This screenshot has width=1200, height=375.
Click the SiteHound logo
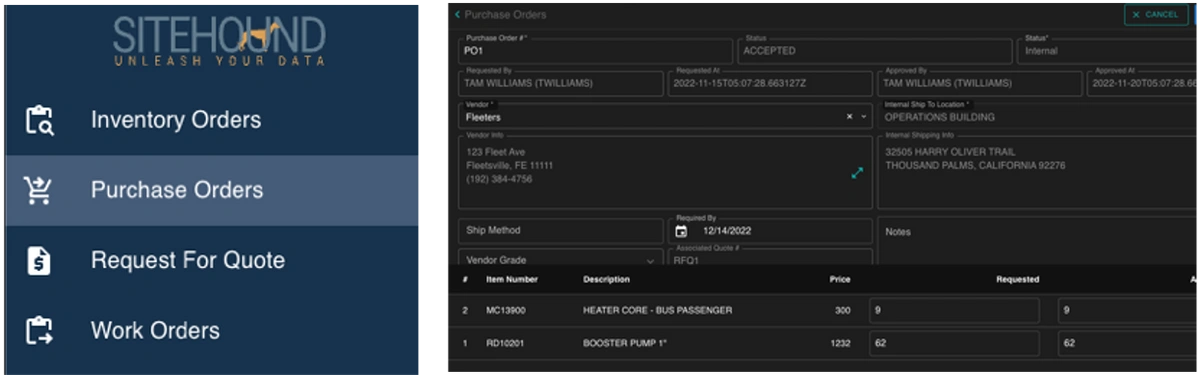point(219,41)
